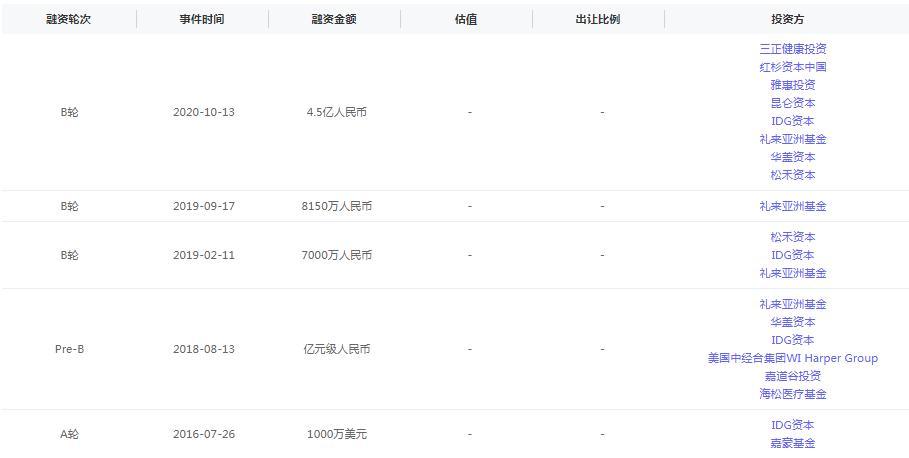Viewport: 909px width, 458px height.
Task: Open the 雅惠投资 investor page
Action: click(792, 84)
